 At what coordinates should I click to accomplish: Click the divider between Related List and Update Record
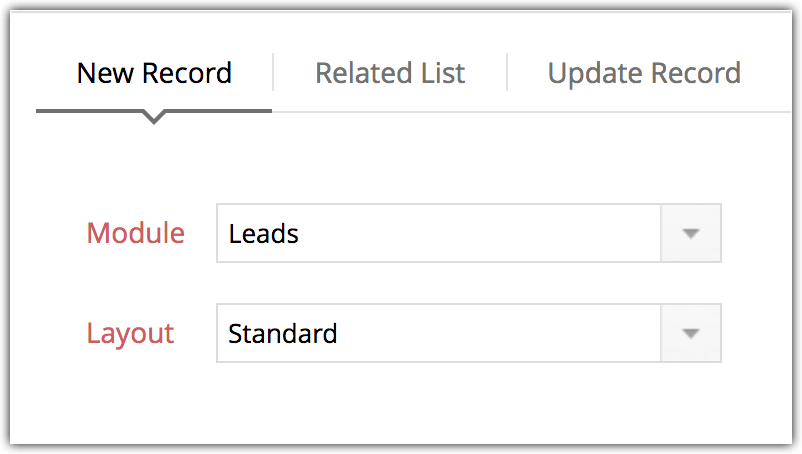507,73
